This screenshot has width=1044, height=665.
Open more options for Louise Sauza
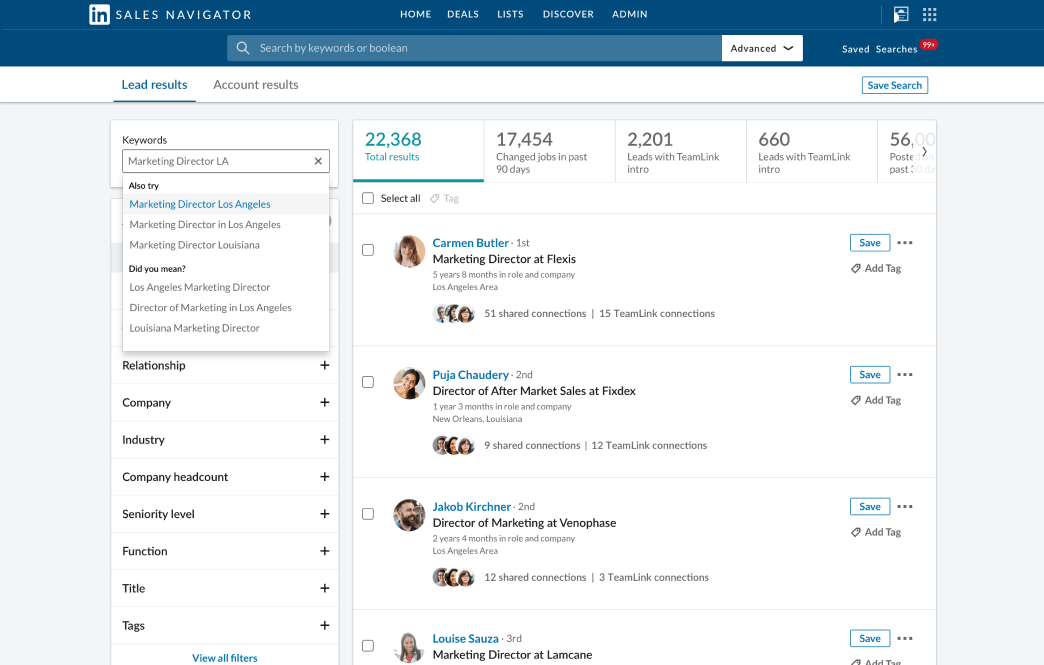(905, 638)
